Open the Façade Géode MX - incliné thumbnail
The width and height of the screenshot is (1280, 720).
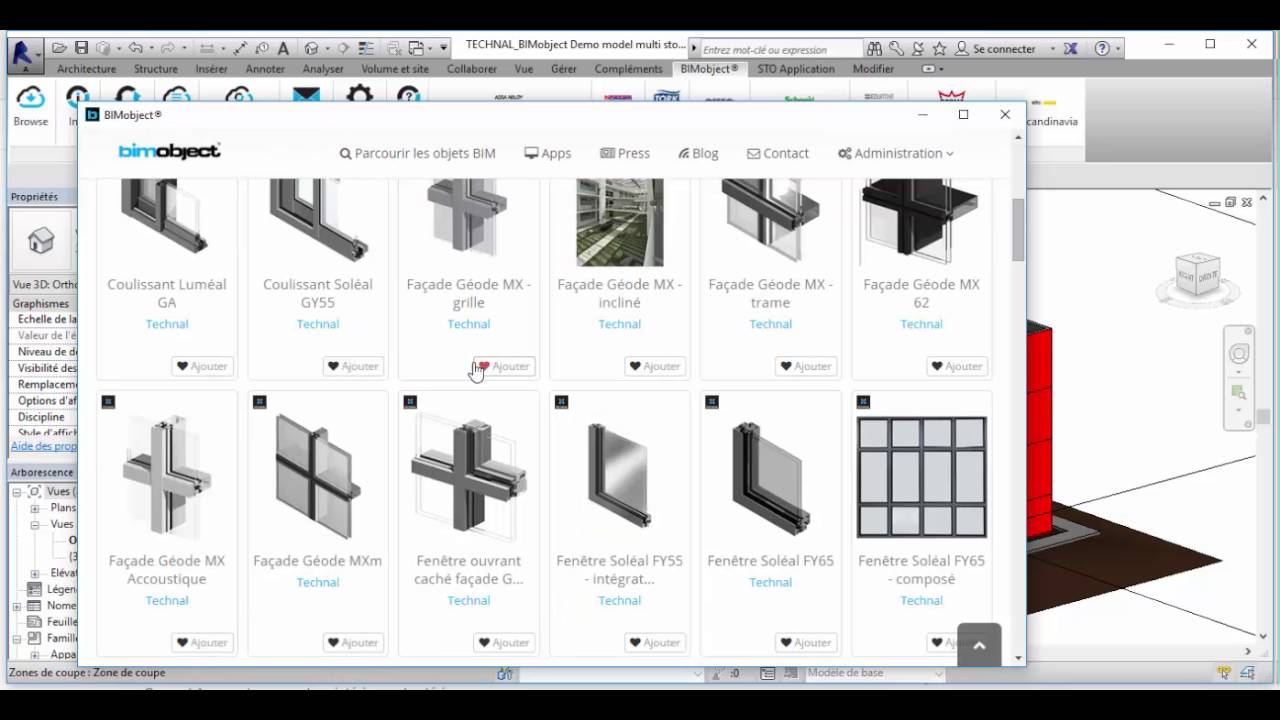click(619, 223)
